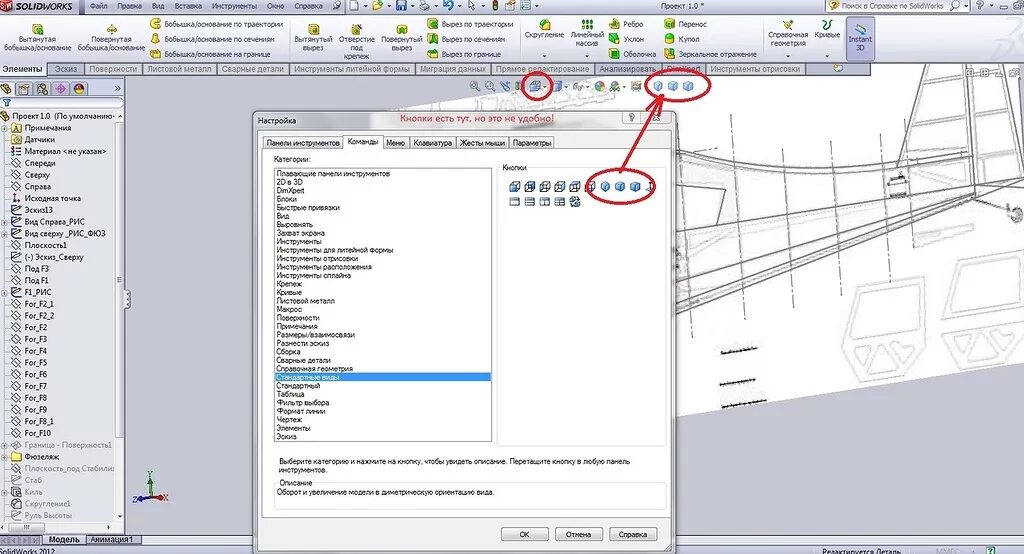Open the Инструменты menu
1024x554 pixels.
(x=234, y=6)
